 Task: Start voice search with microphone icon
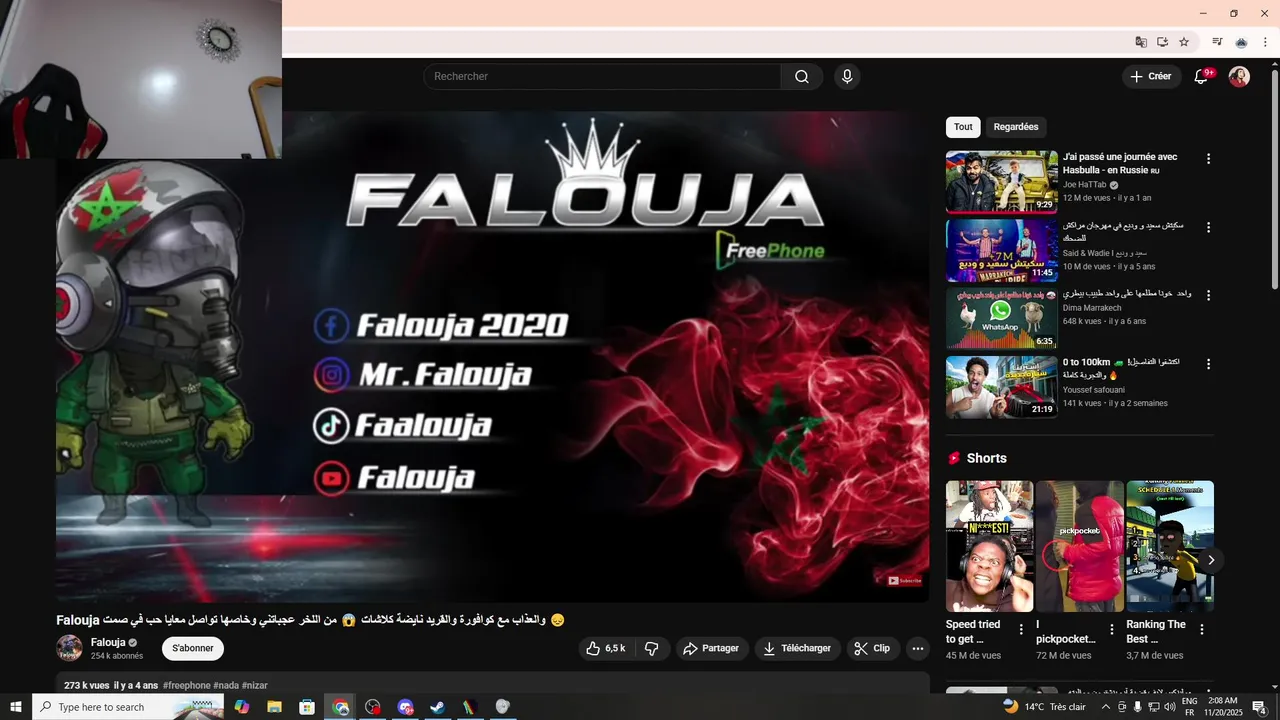coord(847,77)
